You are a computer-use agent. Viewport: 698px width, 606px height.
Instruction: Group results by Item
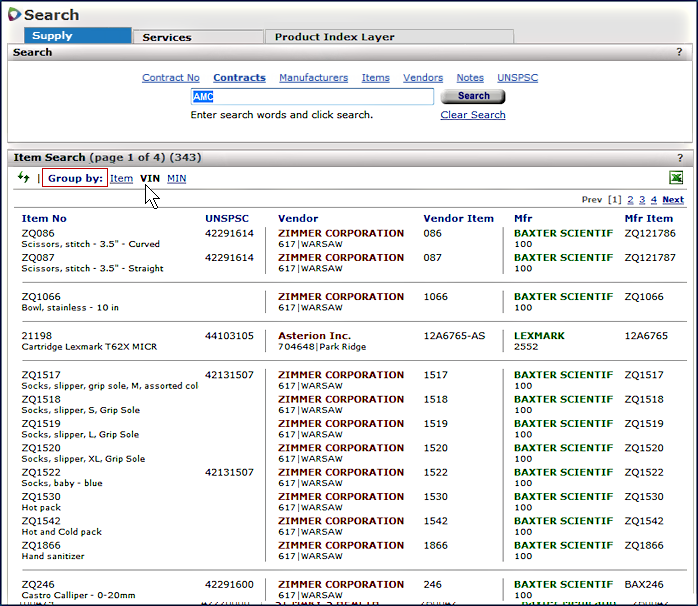click(121, 179)
